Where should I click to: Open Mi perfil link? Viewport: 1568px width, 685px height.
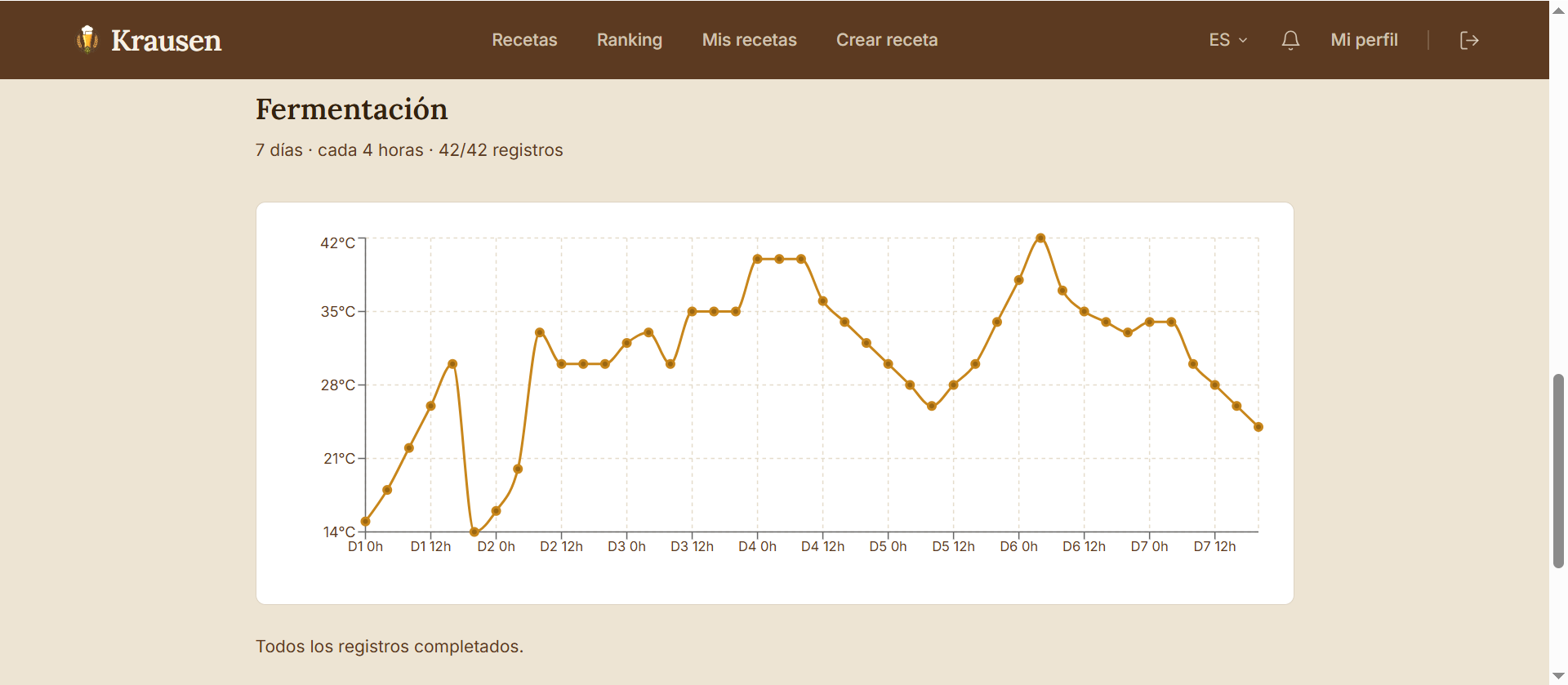(x=1364, y=40)
